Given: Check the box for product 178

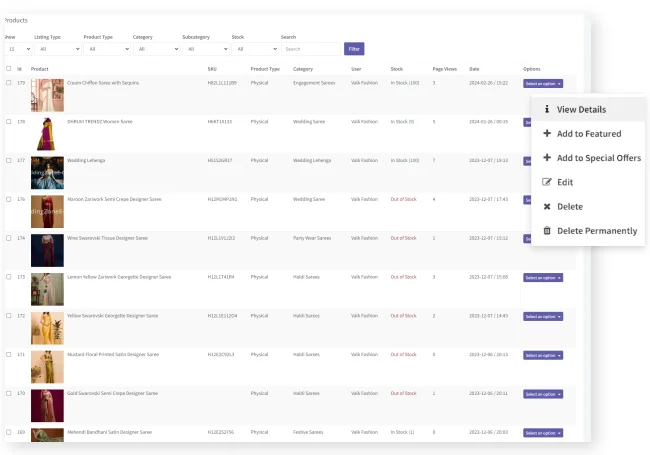Looking at the screenshot, I should (x=8, y=121).
